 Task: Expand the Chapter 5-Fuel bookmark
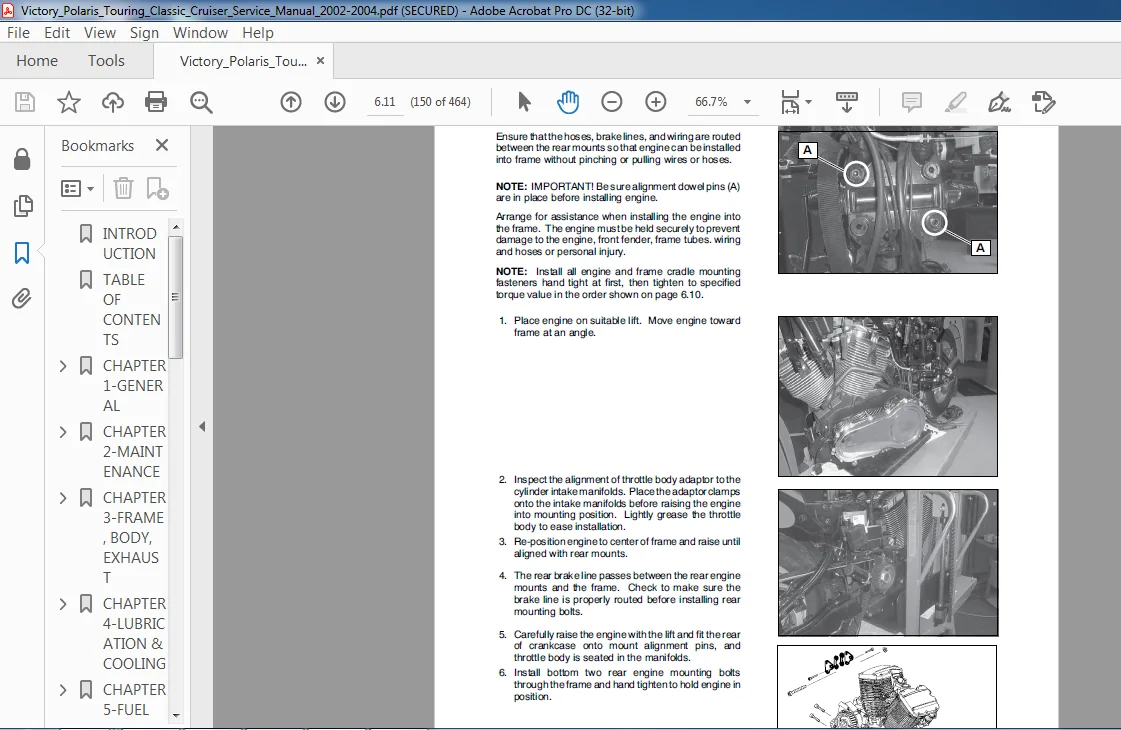[x=63, y=690]
